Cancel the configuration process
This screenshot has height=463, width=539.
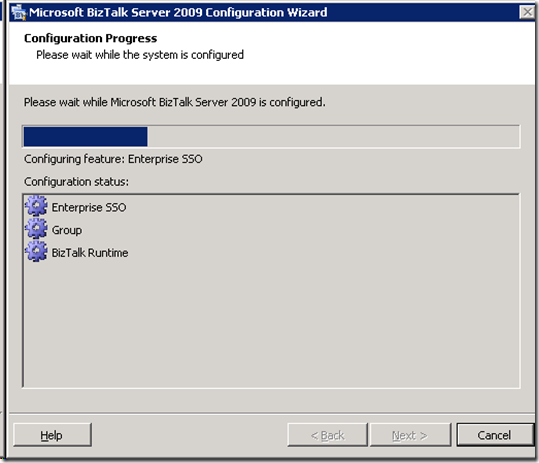[x=494, y=435]
